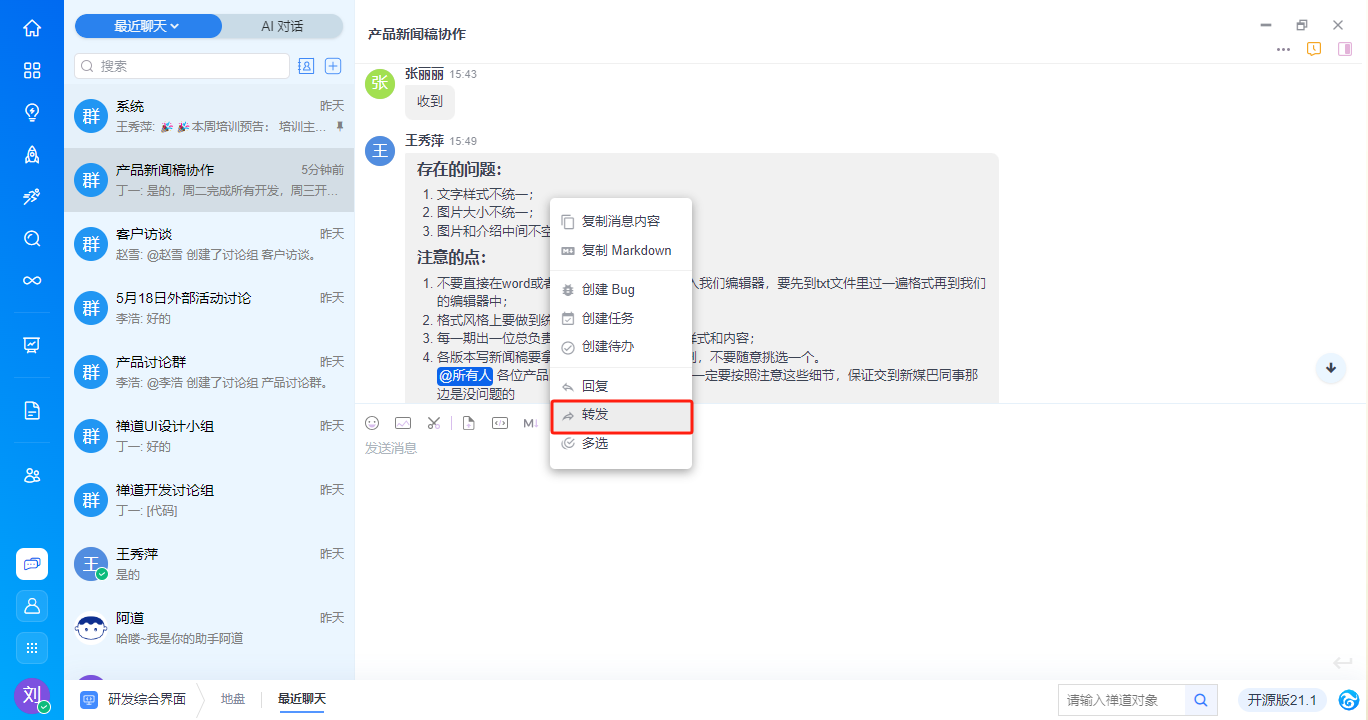Viewport: 1368px width, 720px height.
Task: Select 转发 in the context menu
Action: tap(621, 414)
